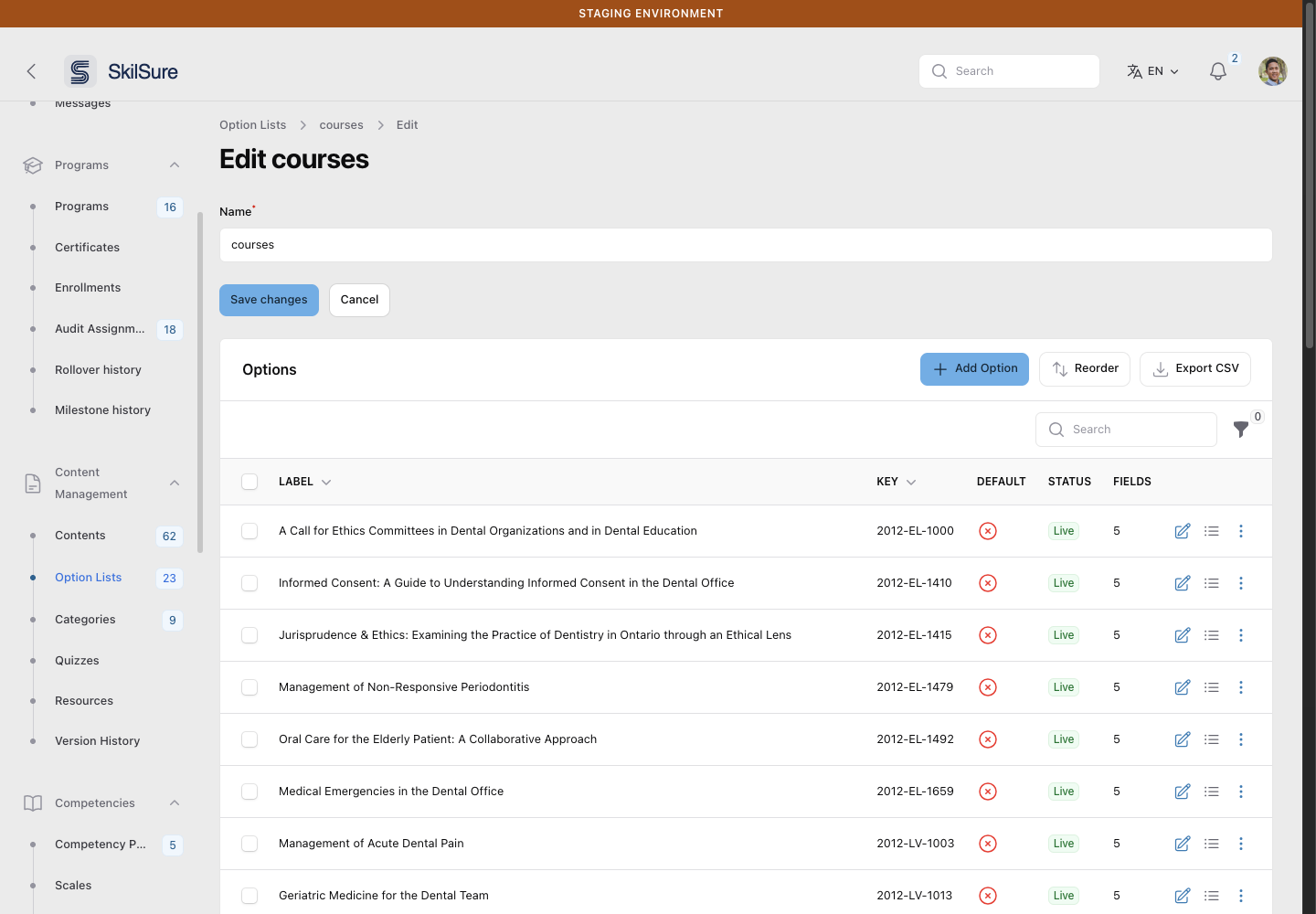Open the options filter funnel icon
The image size is (1316, 914).
tap(1241, 430)
